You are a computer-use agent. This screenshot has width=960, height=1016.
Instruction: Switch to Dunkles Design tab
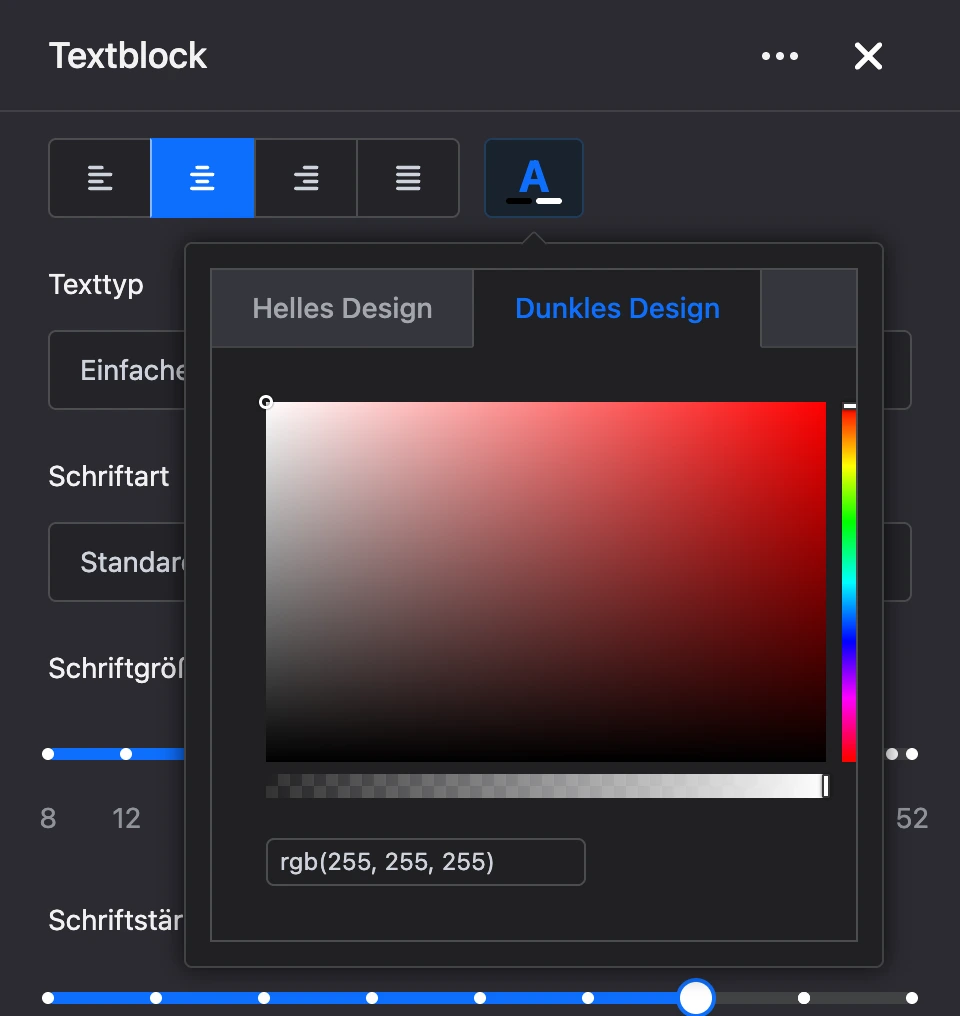617,308
